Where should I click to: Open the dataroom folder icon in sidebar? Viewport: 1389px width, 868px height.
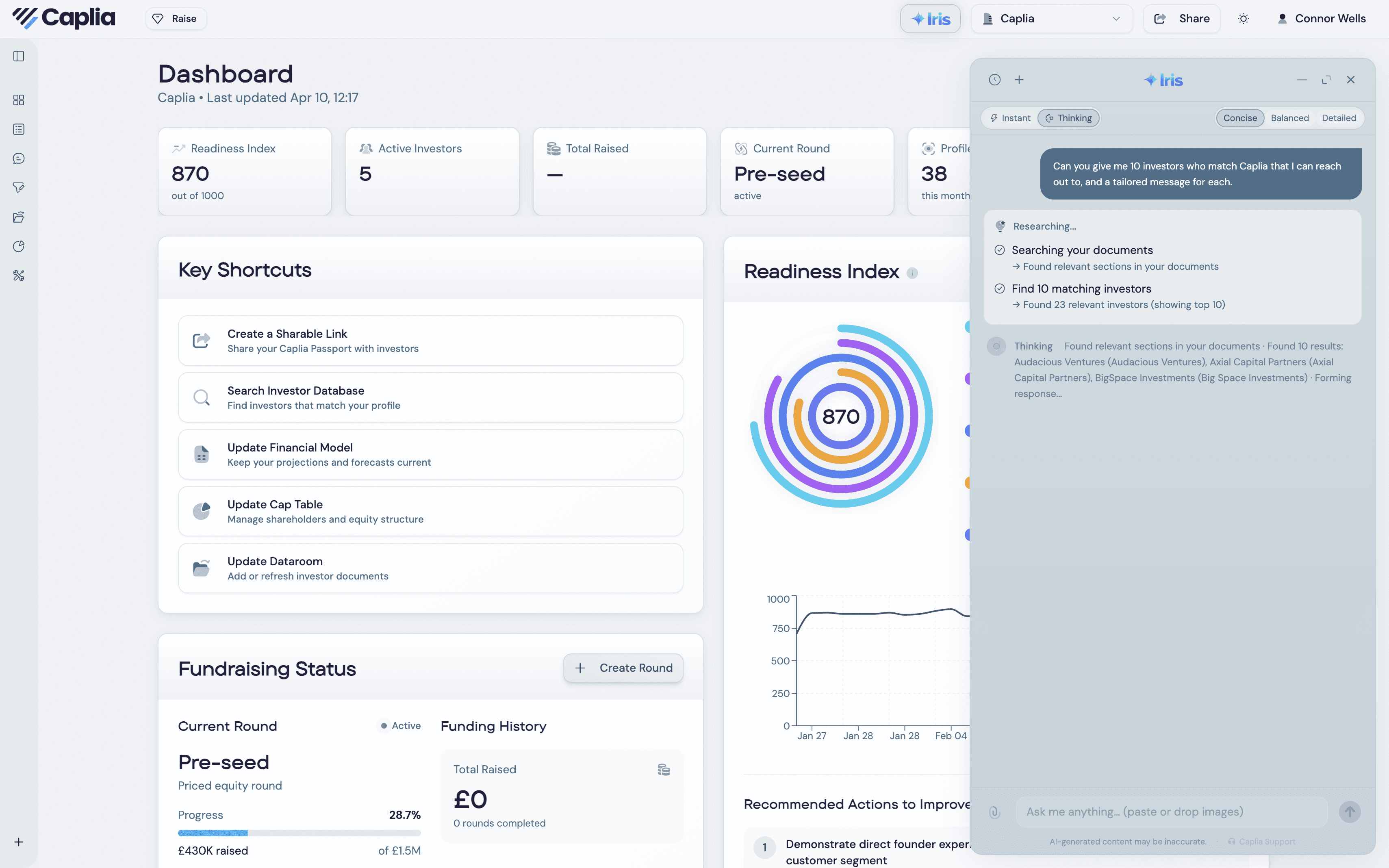19,217
